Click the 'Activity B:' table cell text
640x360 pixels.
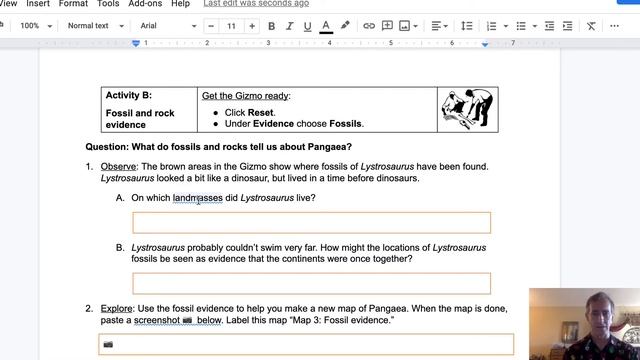pos(129,95)
